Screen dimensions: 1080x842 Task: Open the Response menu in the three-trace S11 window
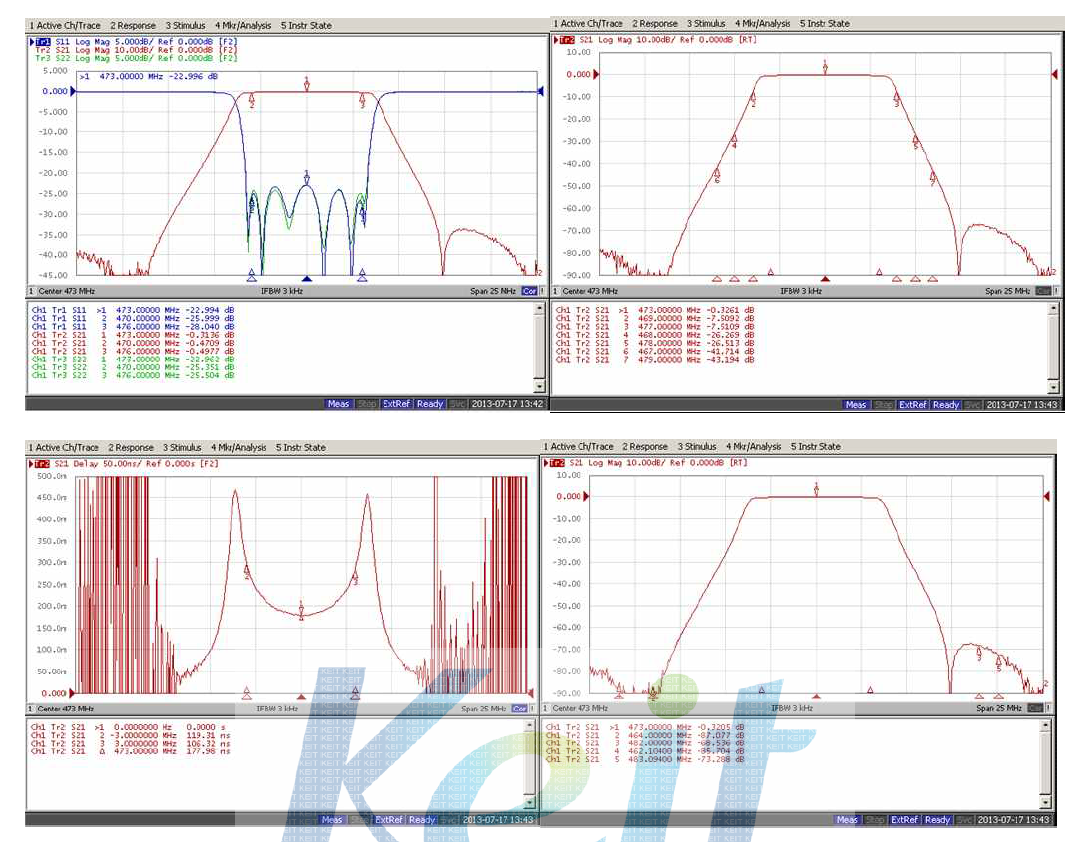(x=132, y=25)
